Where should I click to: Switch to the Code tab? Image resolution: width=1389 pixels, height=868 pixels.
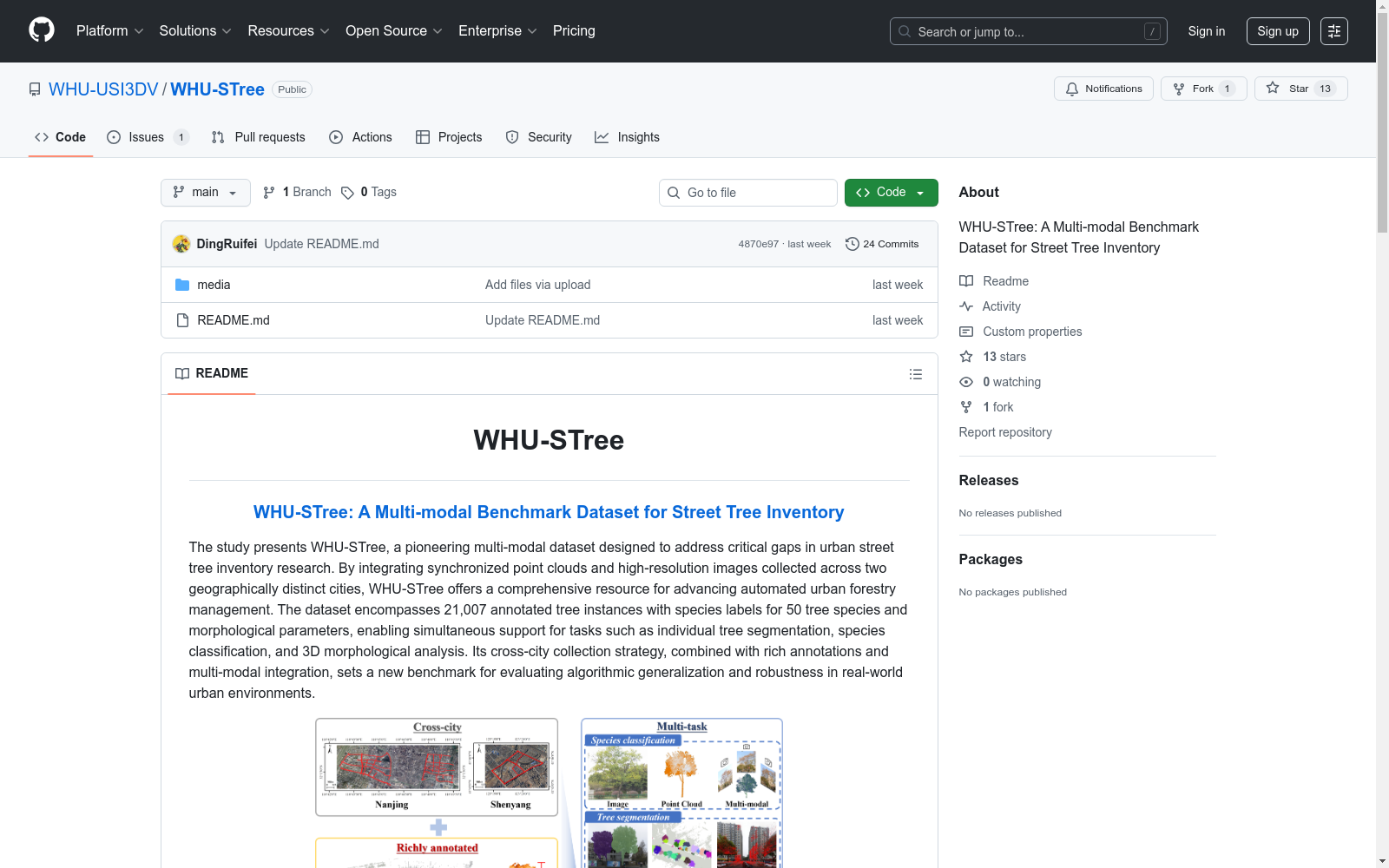[x=61, y=137]
